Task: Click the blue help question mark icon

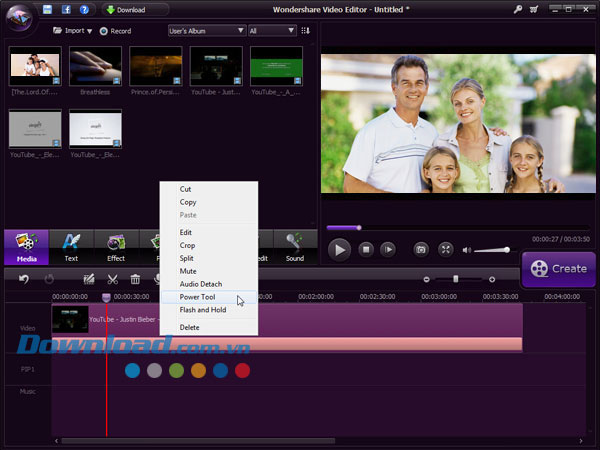Action: click(x=84, y=10)
